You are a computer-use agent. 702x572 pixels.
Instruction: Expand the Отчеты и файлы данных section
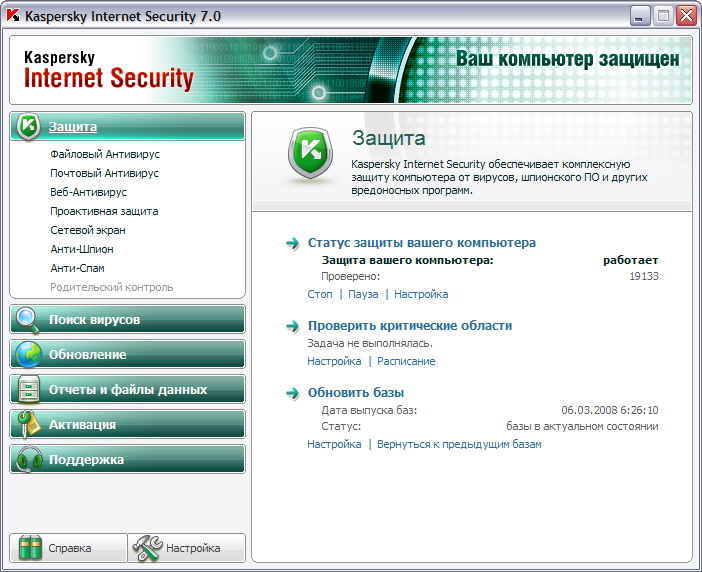pyautogui.click(x=128, y=390)
